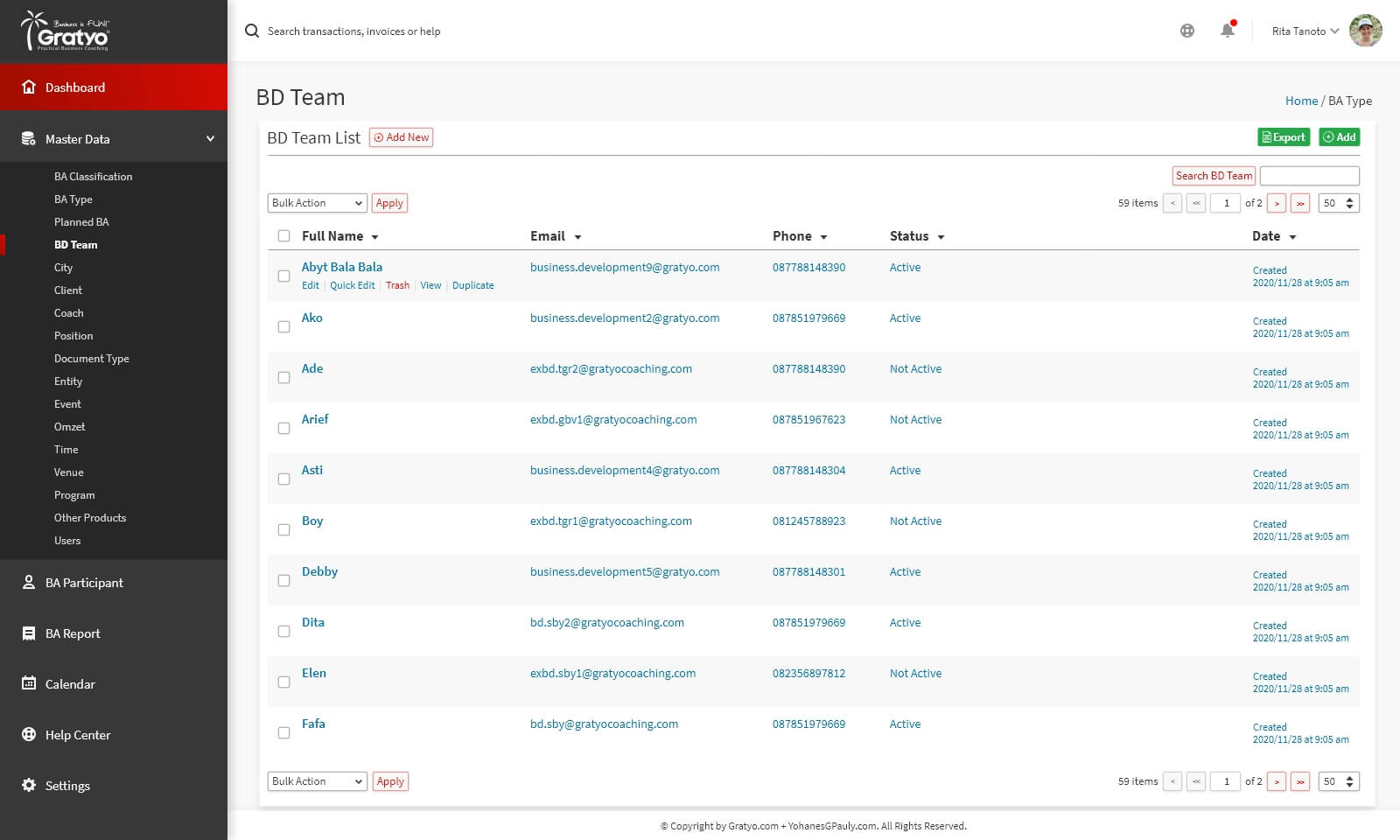The image size is (1400, 840).
Task: Click the notification bell icon
Action: coord(1227,31)
